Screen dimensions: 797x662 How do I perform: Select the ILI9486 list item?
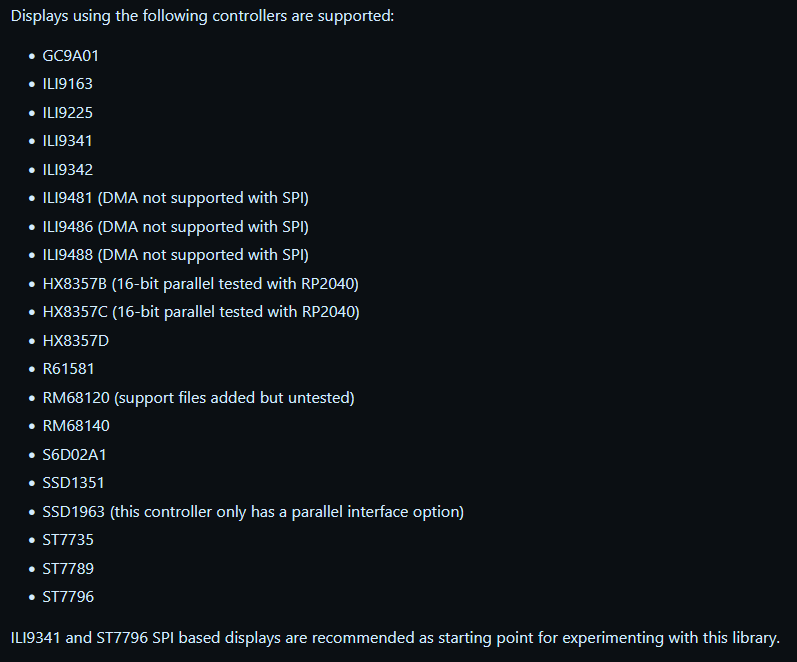pyautogui.click(x=176, y=226)
